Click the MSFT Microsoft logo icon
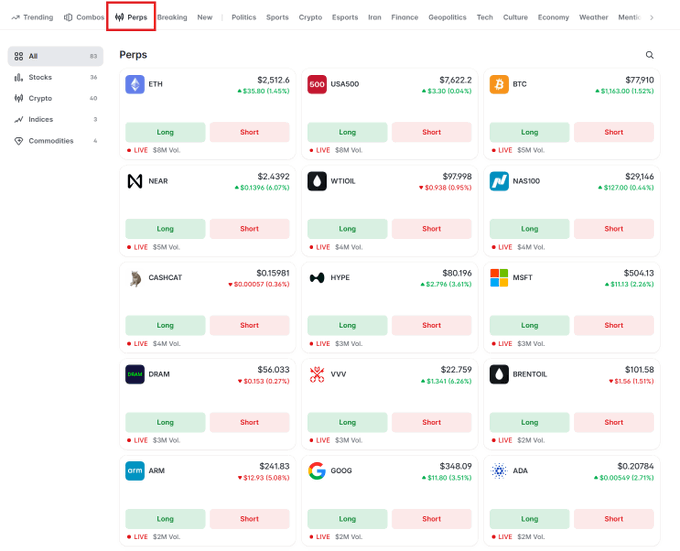Screen dimensions: 680x551 point(499,278)
